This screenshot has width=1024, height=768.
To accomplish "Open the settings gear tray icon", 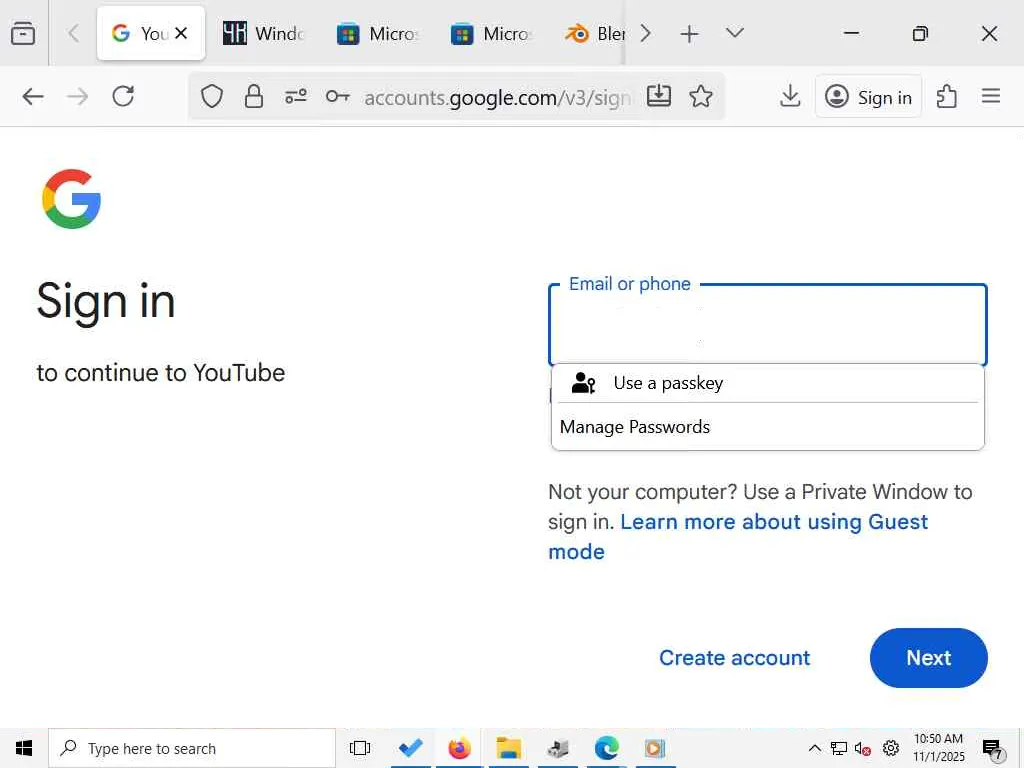I will [x=891, y=748].
